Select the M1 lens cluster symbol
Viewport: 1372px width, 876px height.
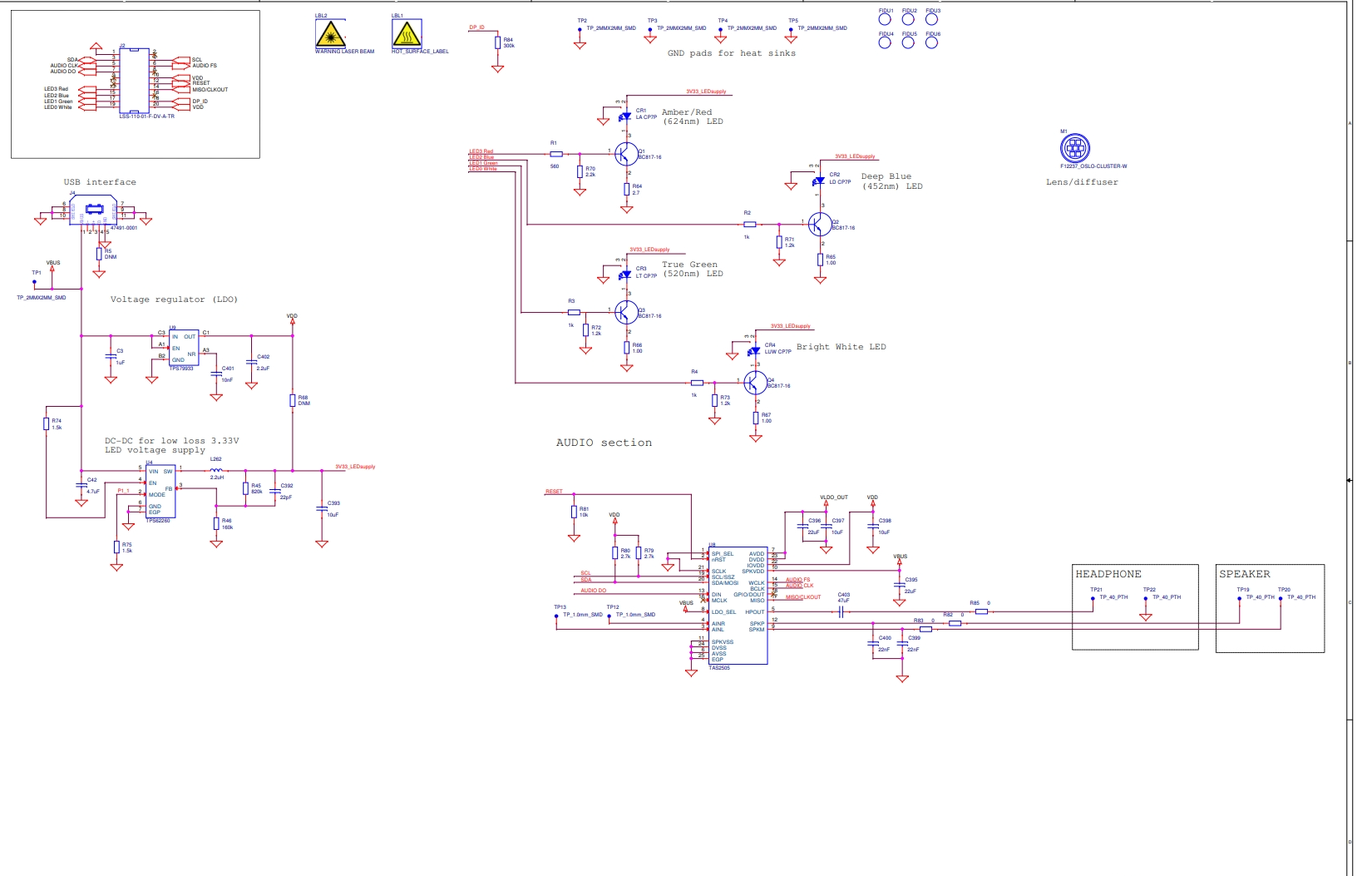tap(1074, 149)
